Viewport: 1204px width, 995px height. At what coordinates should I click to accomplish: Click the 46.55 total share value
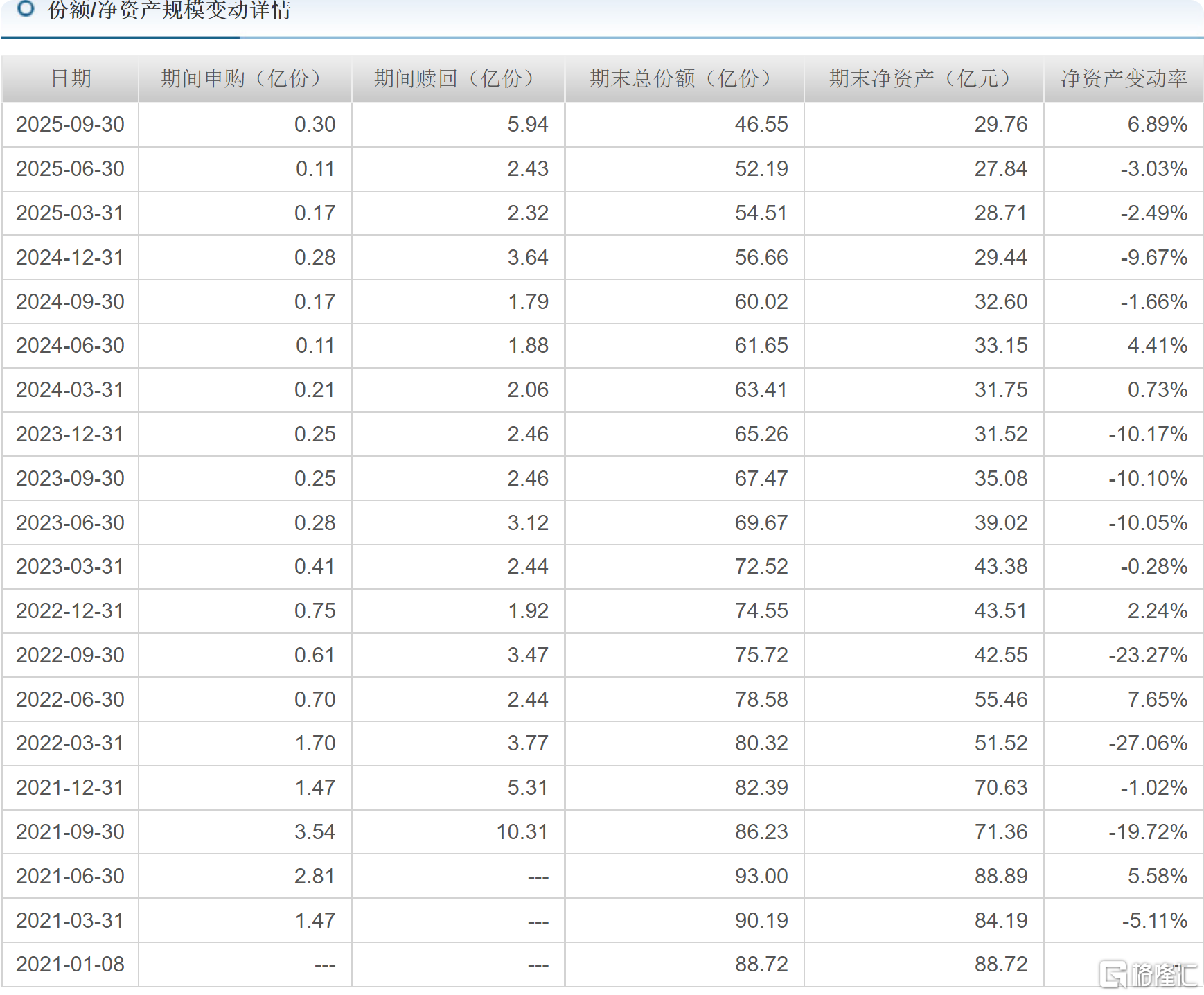pos(761,125)
